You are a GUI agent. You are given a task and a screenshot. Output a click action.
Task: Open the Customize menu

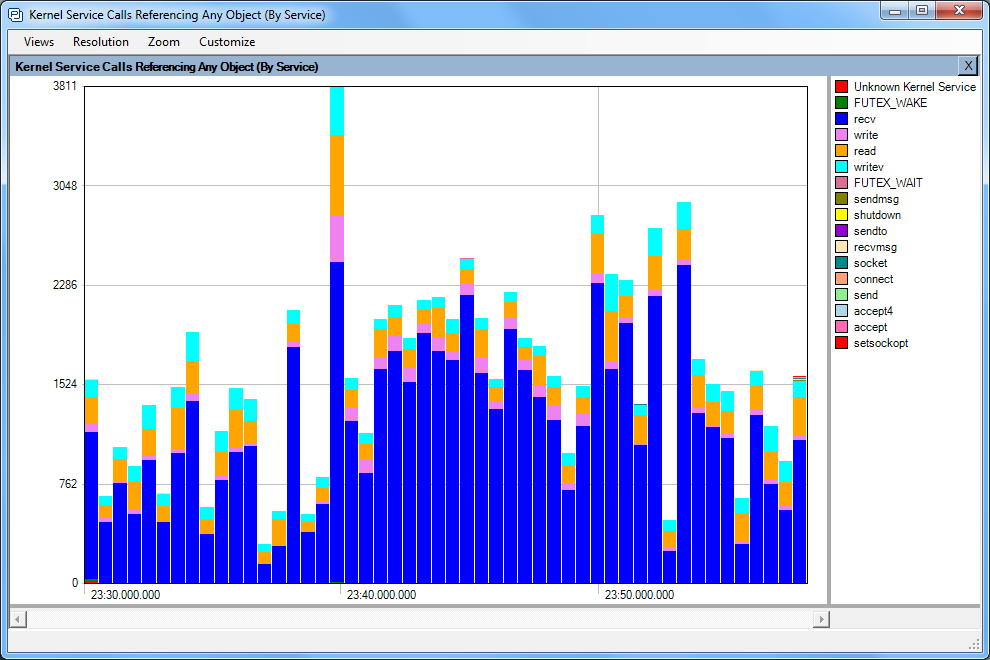pyautogui.click(x=227, y=42)
